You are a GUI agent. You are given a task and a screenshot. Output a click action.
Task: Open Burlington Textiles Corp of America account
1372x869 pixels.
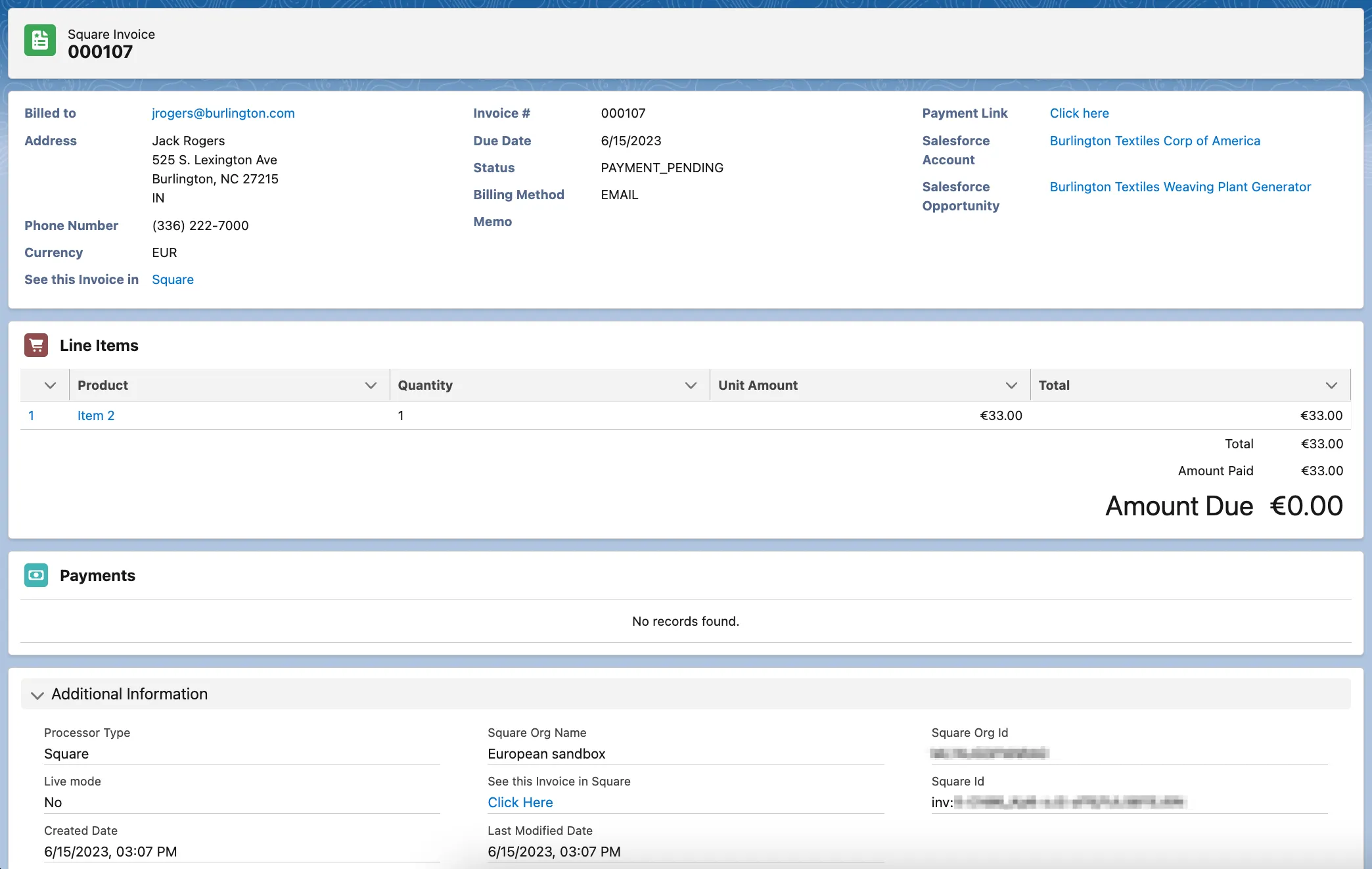[x=1155, y=141]
